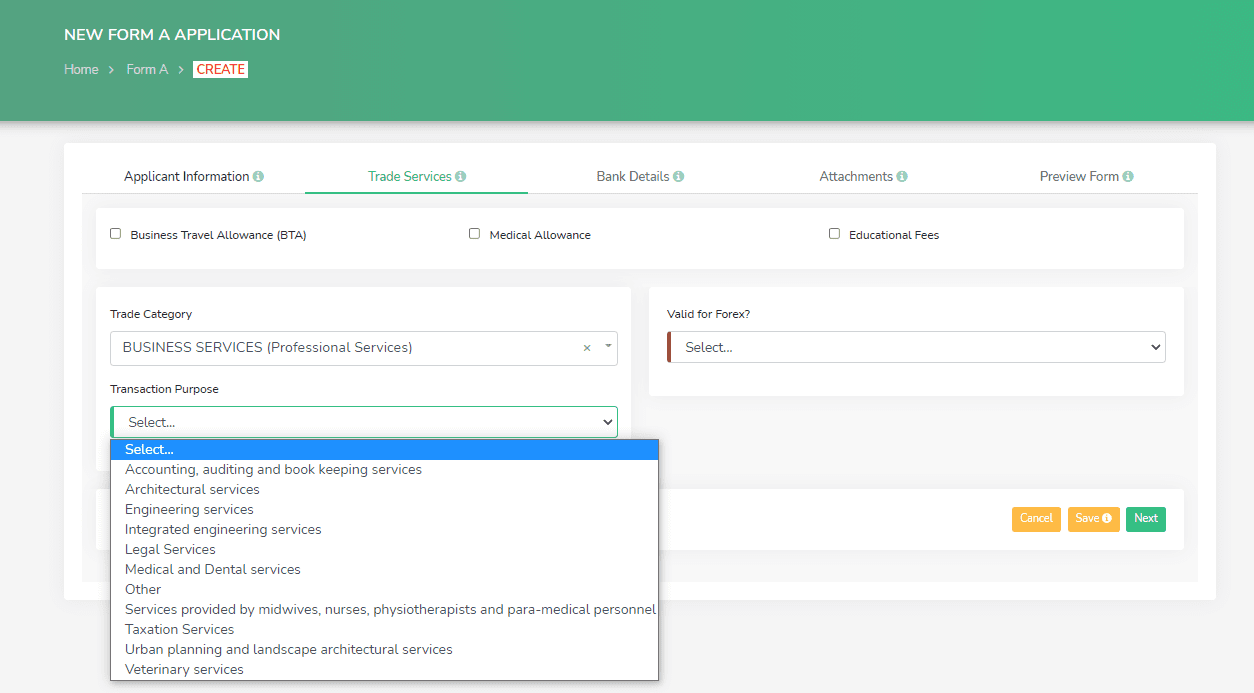Open the Valid for Forex dropdown
Image resolution: width=1254 pixels, height=693 pixels.
point(916,346)
